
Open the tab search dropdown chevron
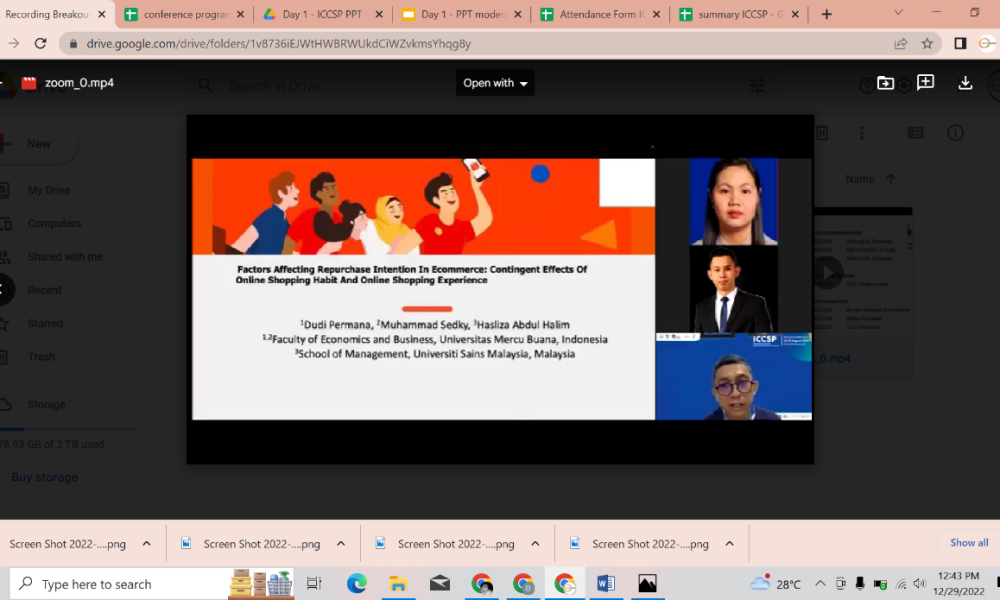(x=898, y=13)
